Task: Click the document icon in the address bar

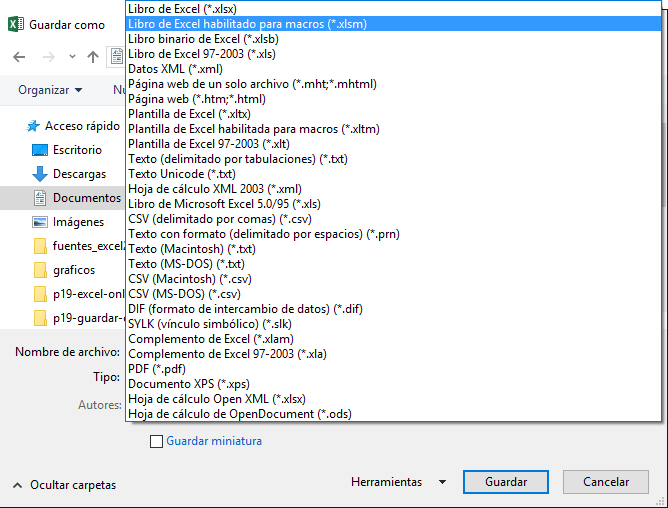Action: [117, 56]
